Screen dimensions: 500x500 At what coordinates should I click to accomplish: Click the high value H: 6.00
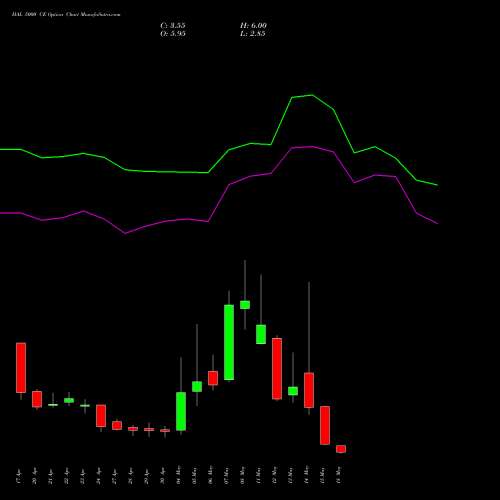(253, 25)
